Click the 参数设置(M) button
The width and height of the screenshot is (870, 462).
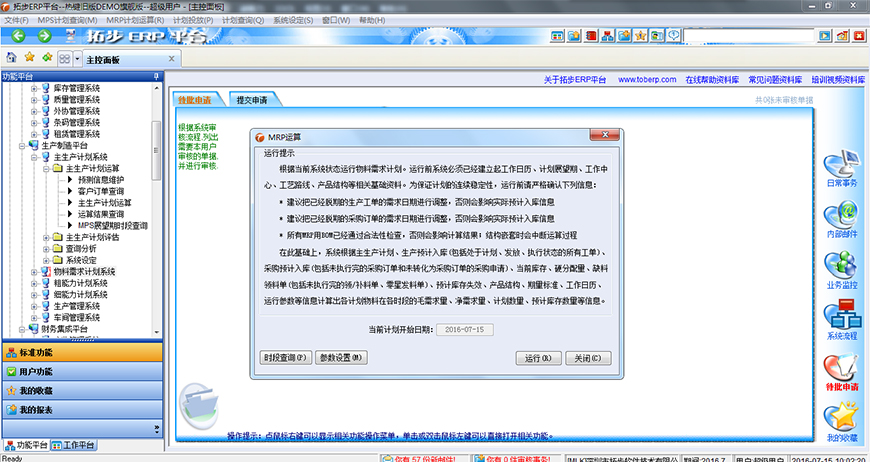pyautogui.click(x=343, y=357)
